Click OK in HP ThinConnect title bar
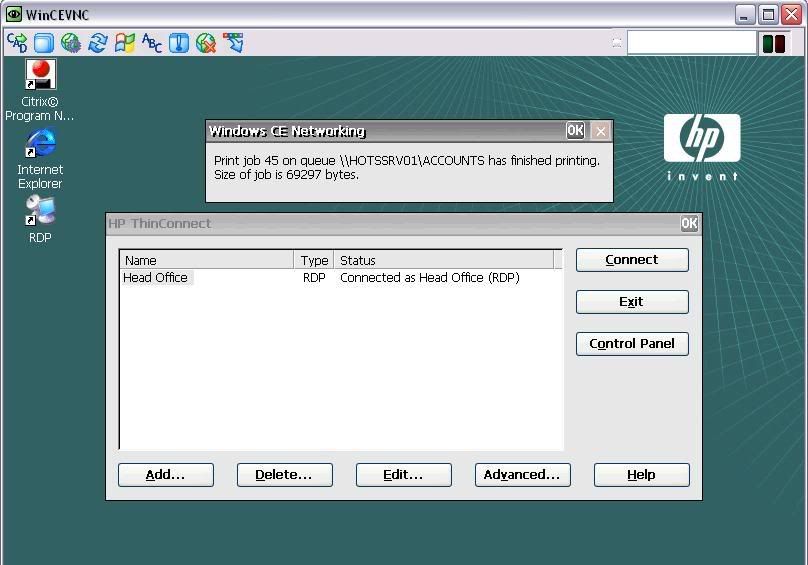Viewport: 808px width, 565px height. (x=689, y=224)
